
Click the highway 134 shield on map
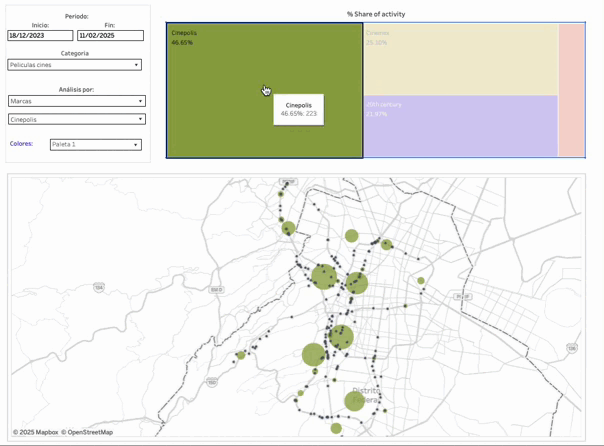(99, 287)
